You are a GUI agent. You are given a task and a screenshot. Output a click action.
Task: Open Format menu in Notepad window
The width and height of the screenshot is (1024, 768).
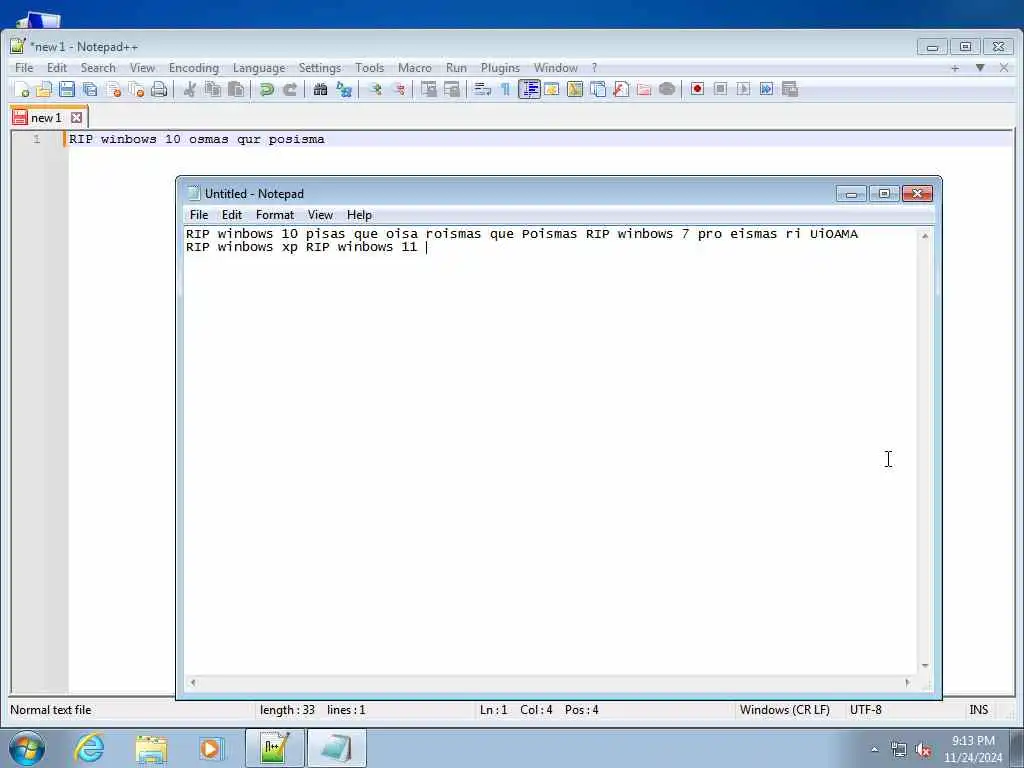275,215
